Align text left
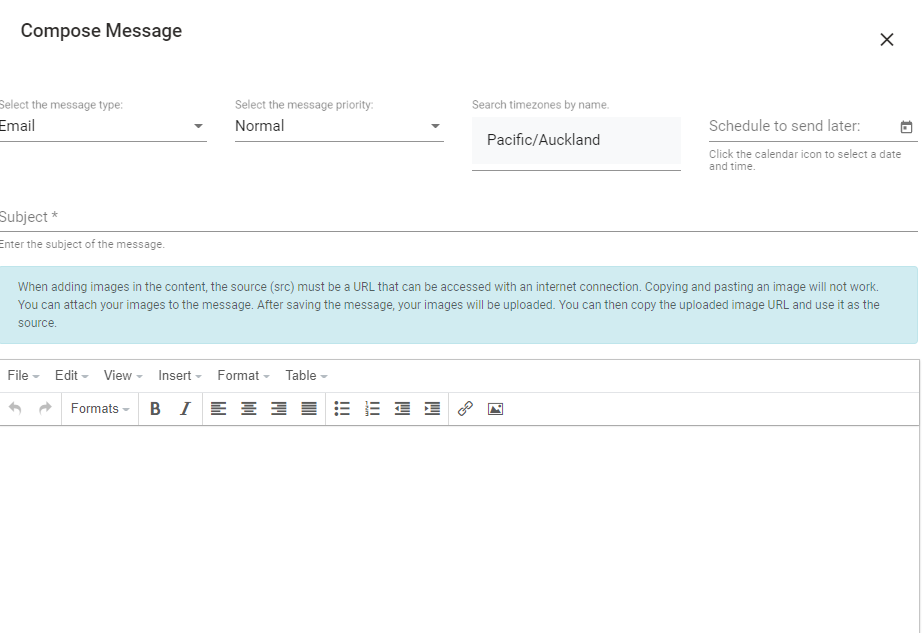 pos(219,408)
